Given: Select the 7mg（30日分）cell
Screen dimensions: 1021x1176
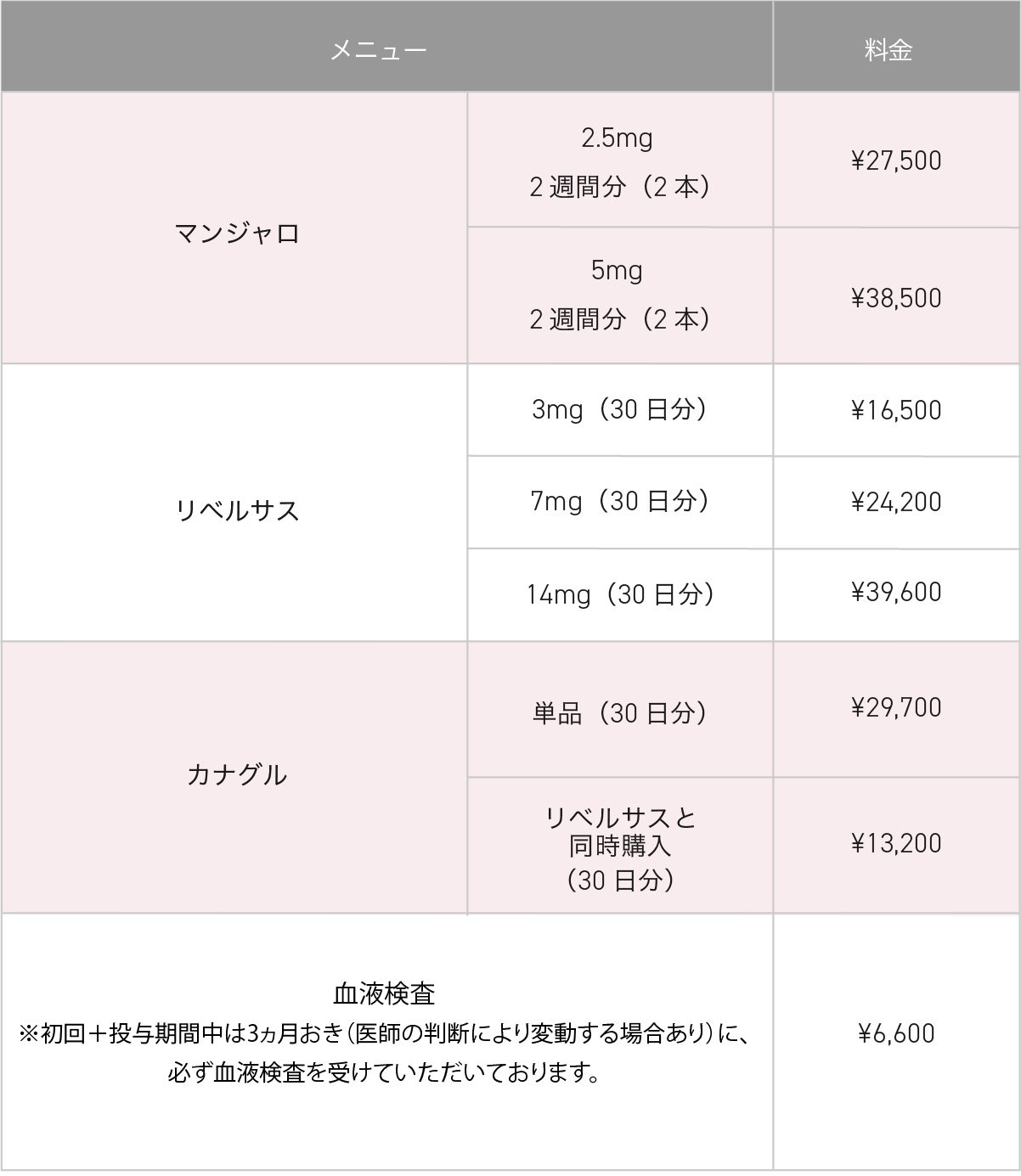Looking at the screenshot, I should [618, 501].
